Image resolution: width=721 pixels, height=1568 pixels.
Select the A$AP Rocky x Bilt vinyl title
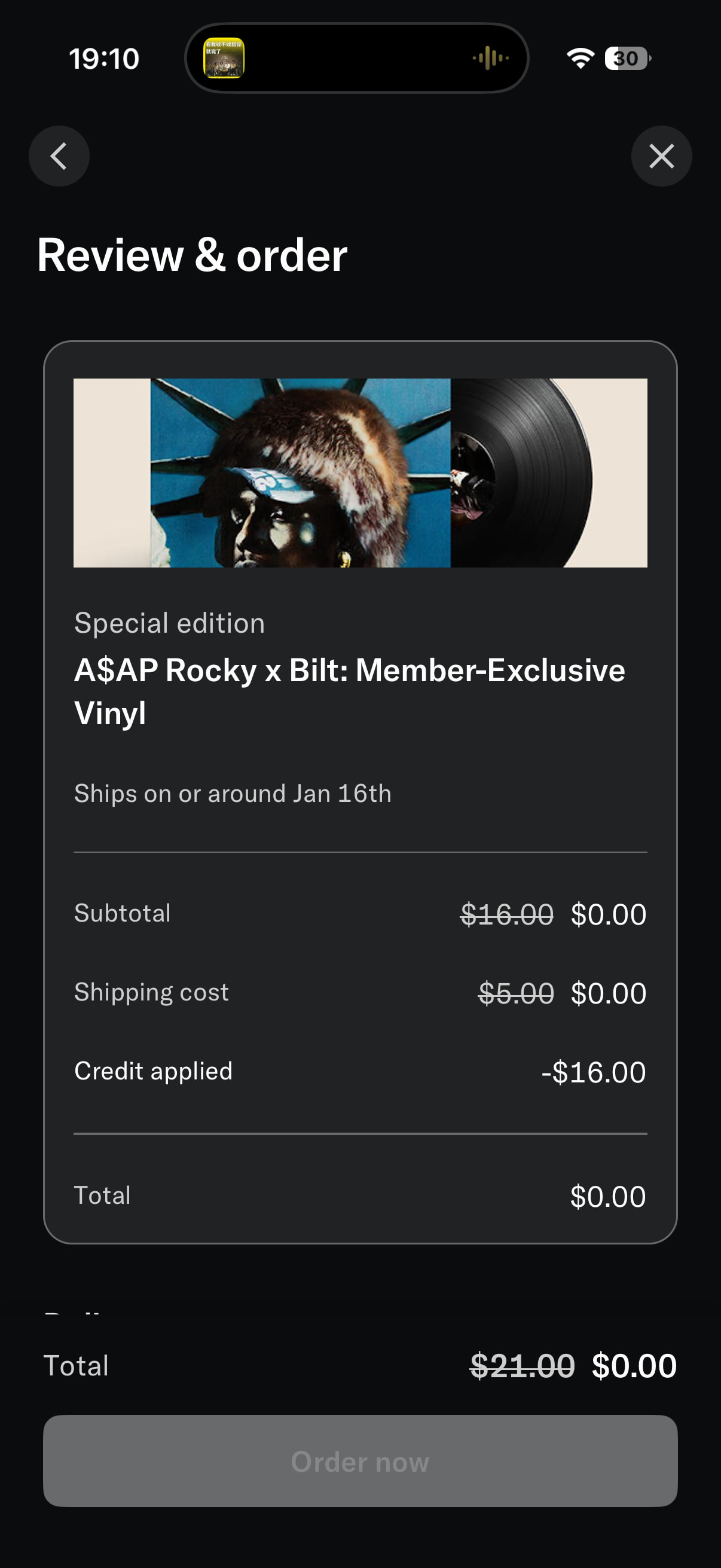349,691
